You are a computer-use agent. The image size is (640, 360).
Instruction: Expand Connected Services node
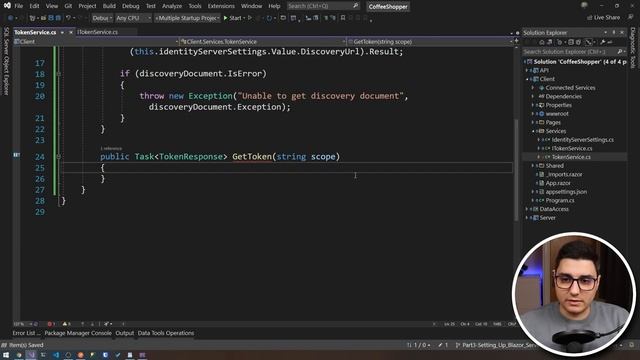click(x=533, y=88)
